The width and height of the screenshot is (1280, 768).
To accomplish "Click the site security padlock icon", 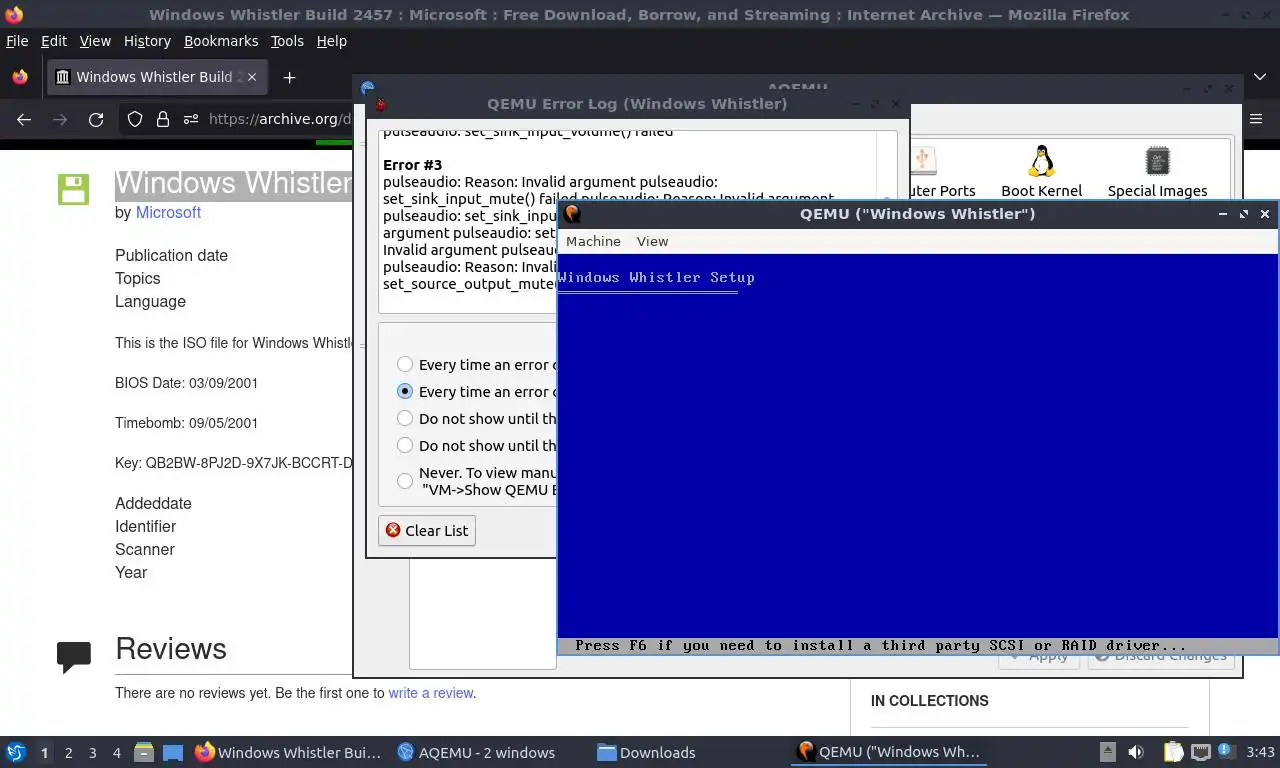I will (163, 119).
